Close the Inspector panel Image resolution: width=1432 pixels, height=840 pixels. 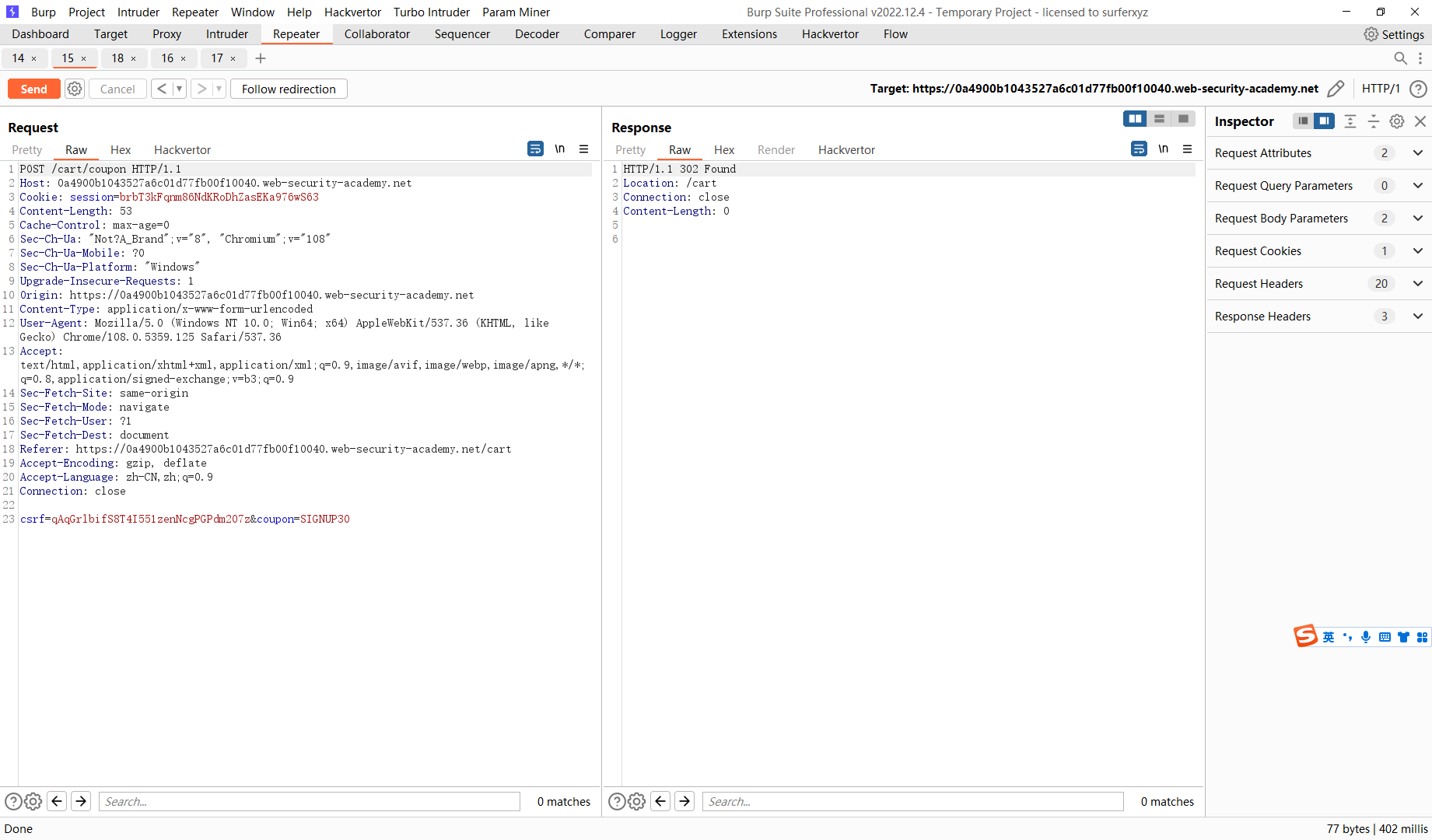pyautogui.click(x=1420, y=121)
